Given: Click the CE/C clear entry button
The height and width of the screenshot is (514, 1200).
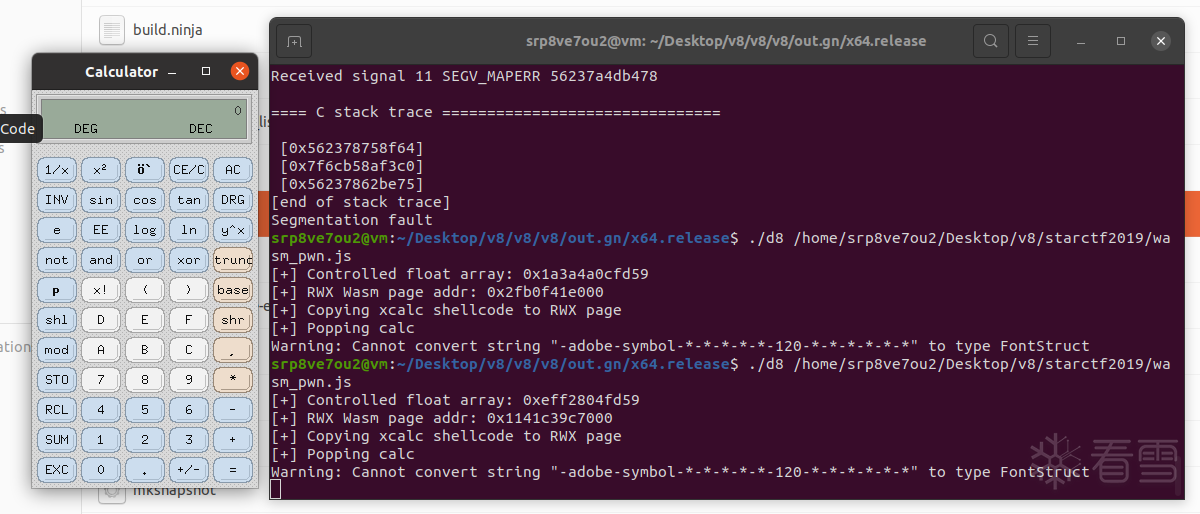Looking at the screenshot, I should click(x=189, y=170).
